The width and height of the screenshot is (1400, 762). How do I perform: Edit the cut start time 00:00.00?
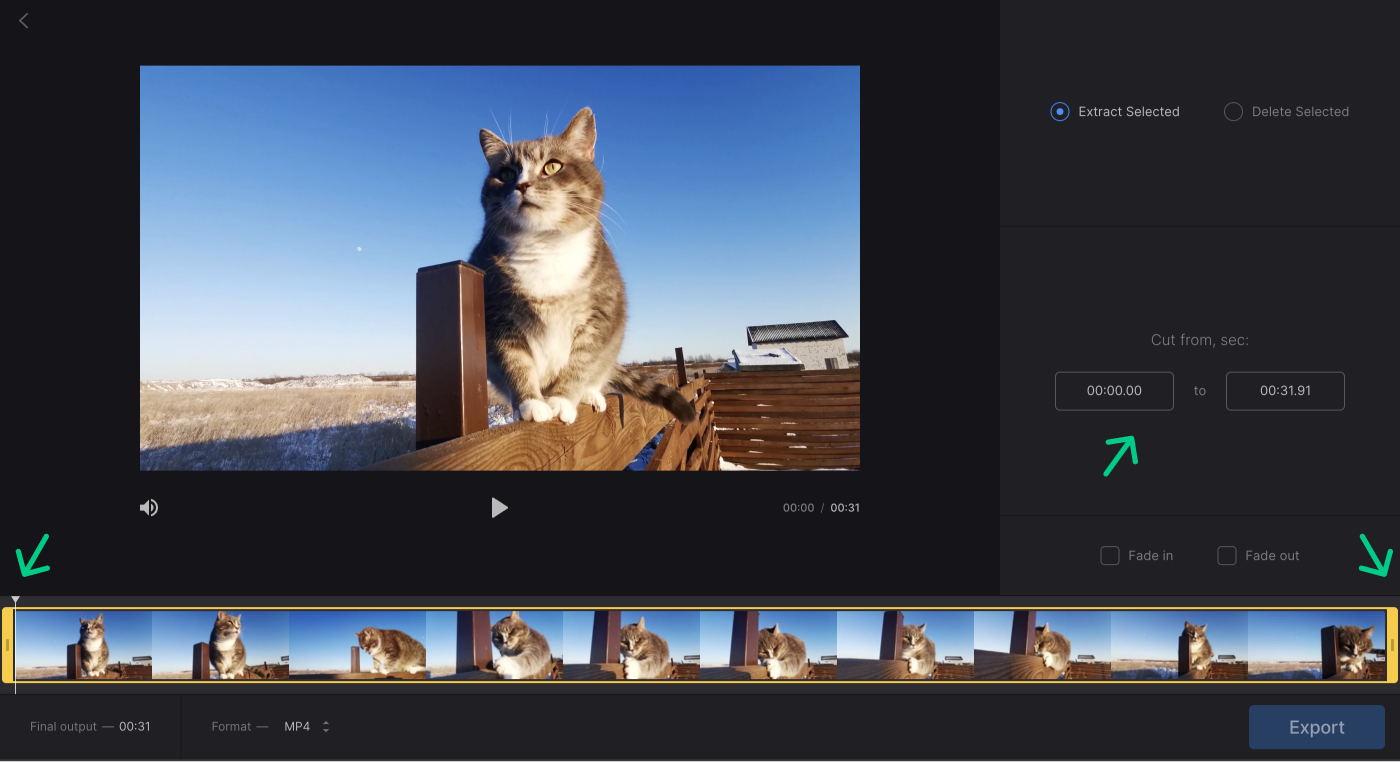[1114, 391]
